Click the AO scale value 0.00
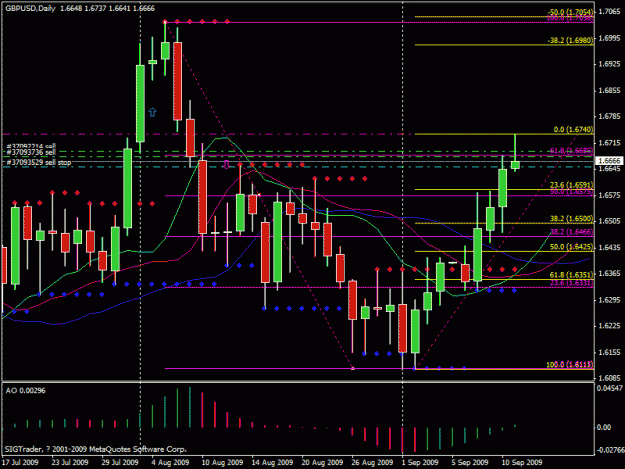This screenshot has width=625, height=469. point(604,427)
